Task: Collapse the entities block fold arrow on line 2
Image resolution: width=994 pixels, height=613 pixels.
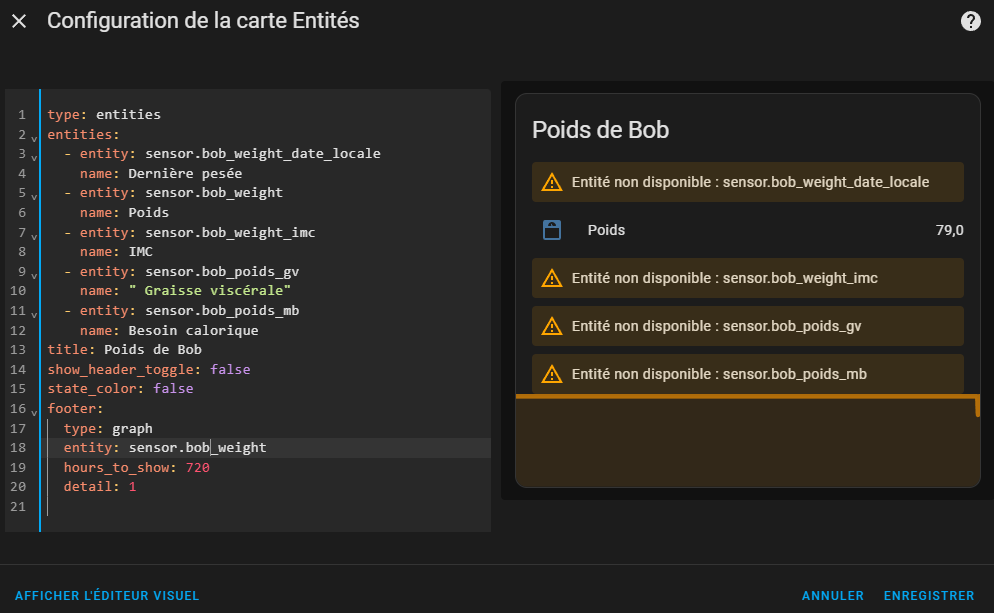Action: [34, 138]
